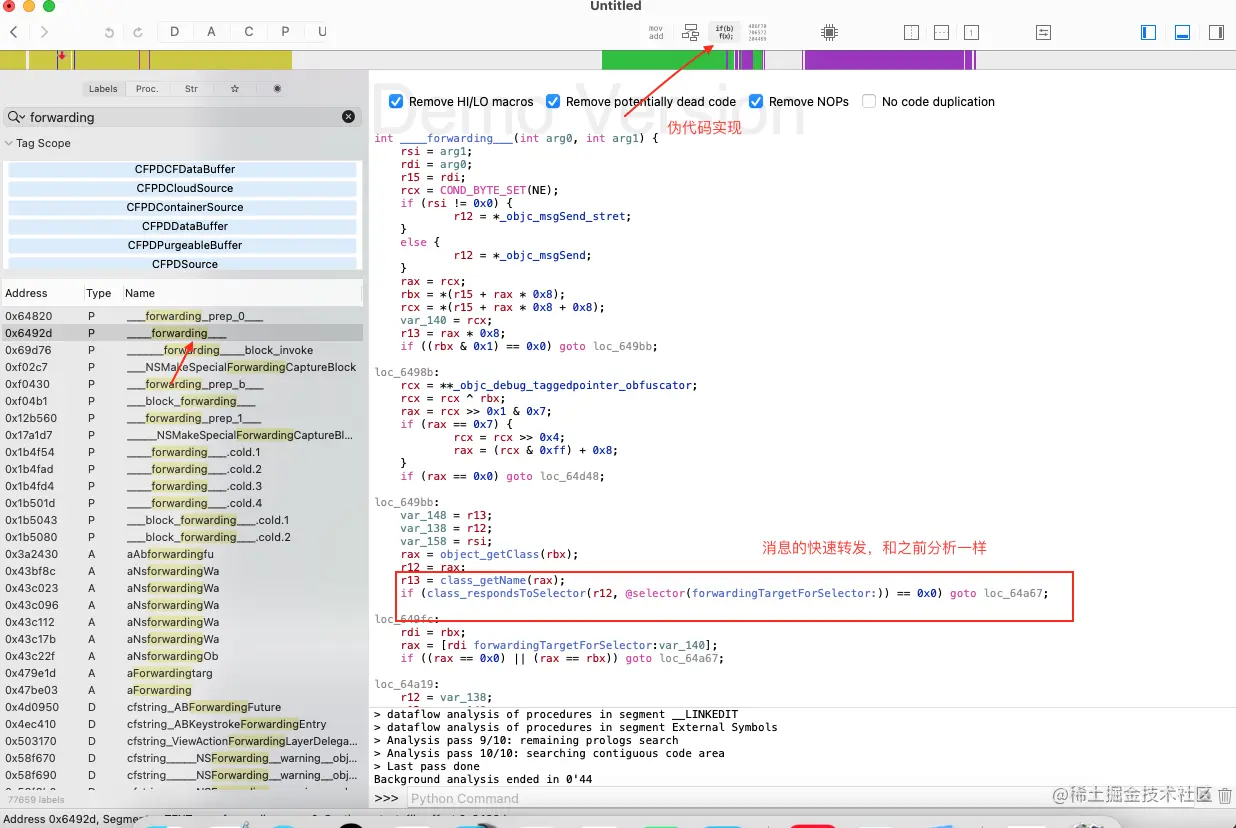This screenshot has width=1236, height=828.
Task: Enable No code duplication checkbox
Action: pos(869,101)
